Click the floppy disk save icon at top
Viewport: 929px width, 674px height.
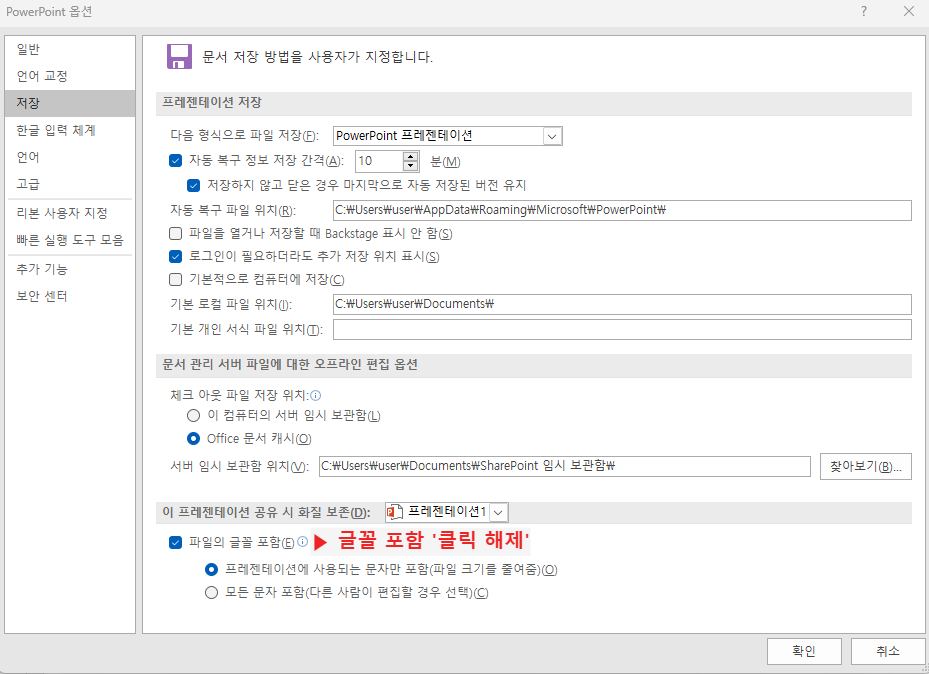[x=178, y=57]
